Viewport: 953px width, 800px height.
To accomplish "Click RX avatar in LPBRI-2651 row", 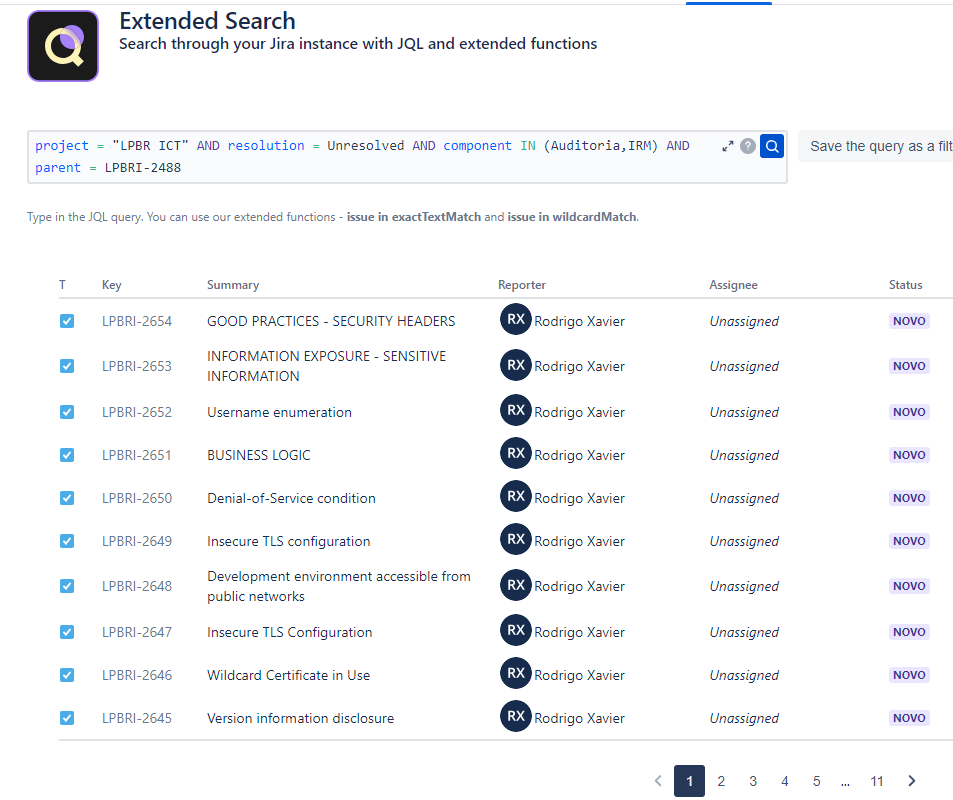I will [515, 453].
